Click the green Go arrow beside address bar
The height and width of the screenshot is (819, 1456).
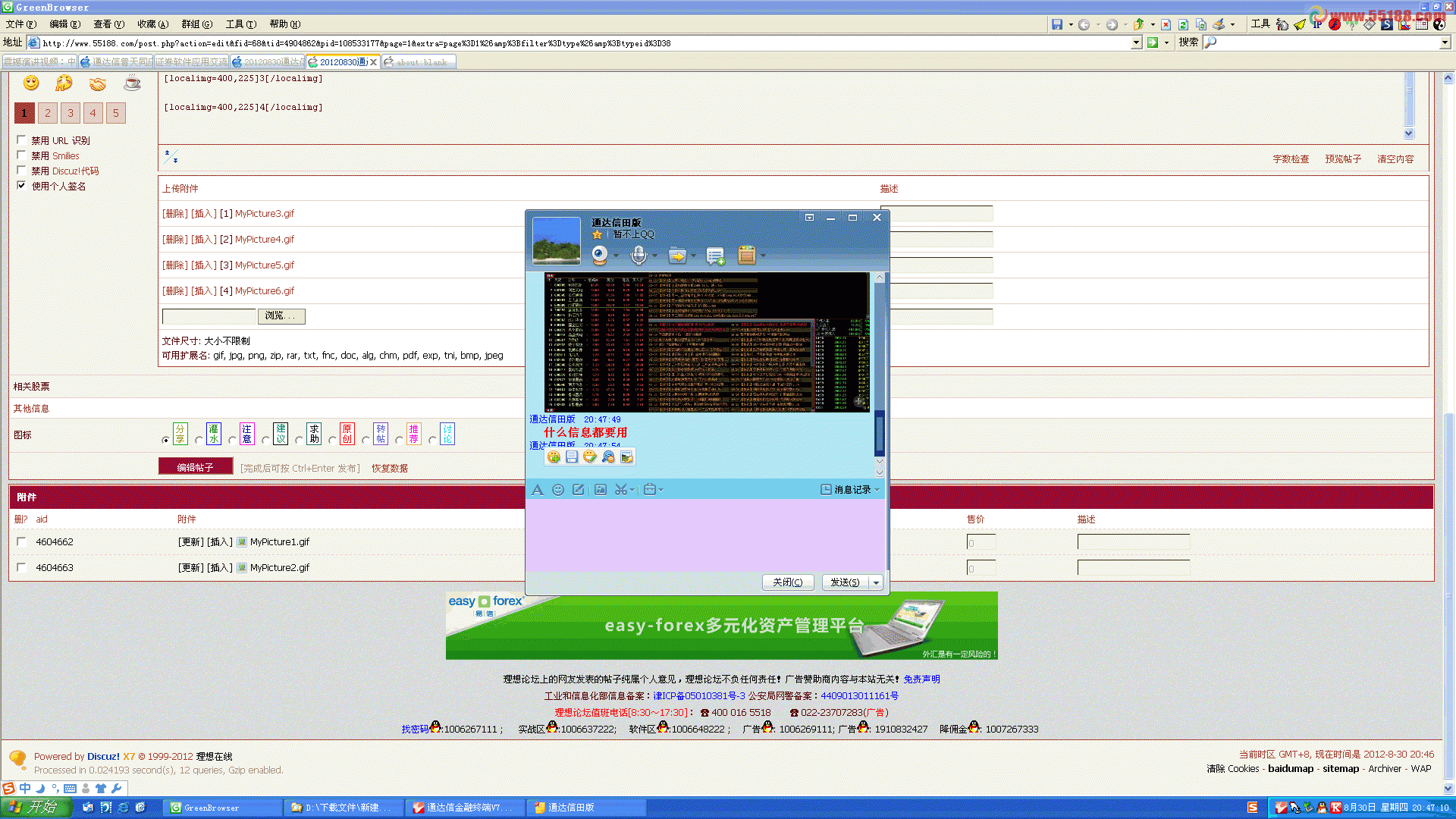[x=1153, y=42]
